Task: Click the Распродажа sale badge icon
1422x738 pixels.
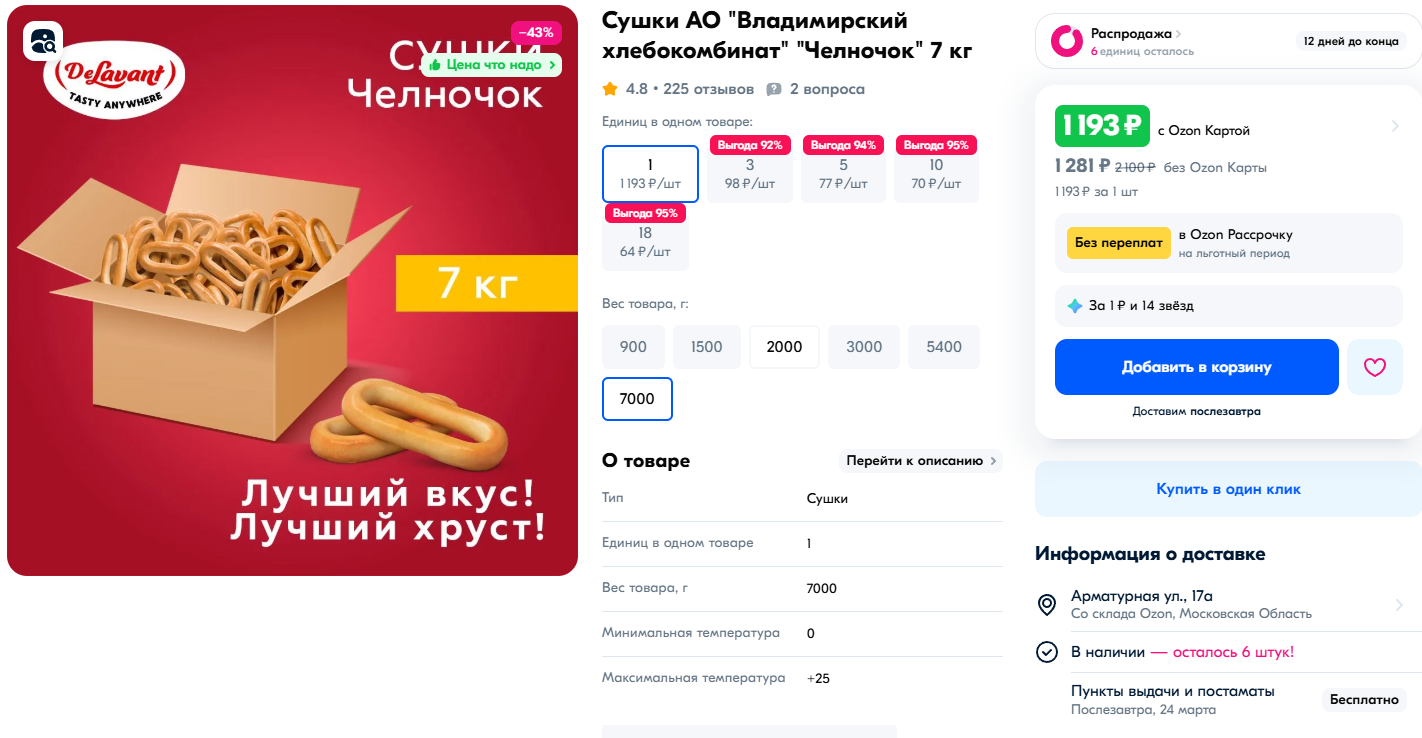Action: (x=1067, y=41)
